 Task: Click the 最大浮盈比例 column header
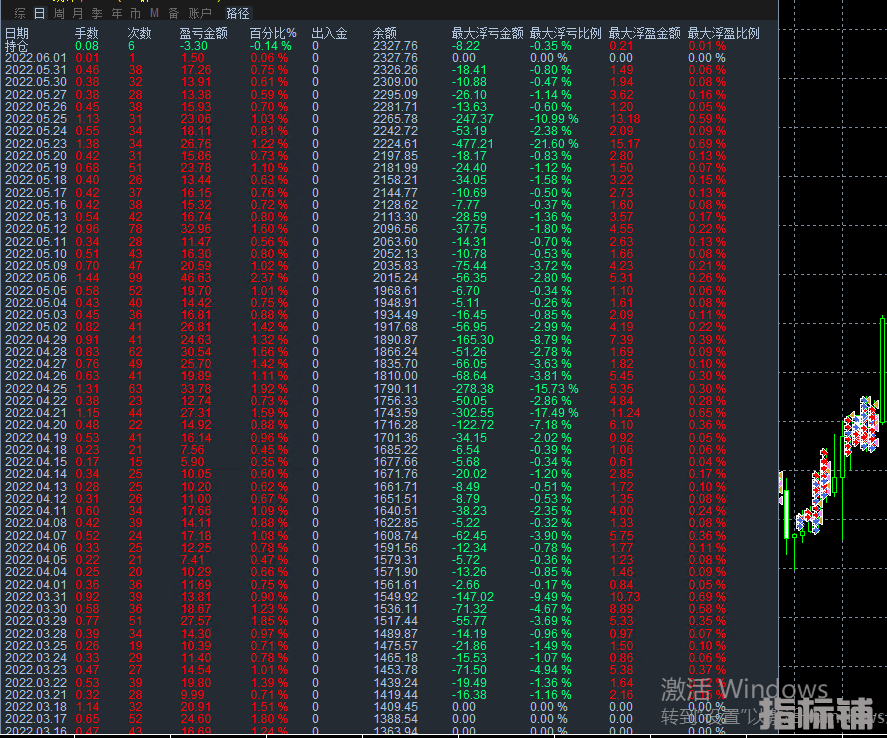(x=723, y=34)
